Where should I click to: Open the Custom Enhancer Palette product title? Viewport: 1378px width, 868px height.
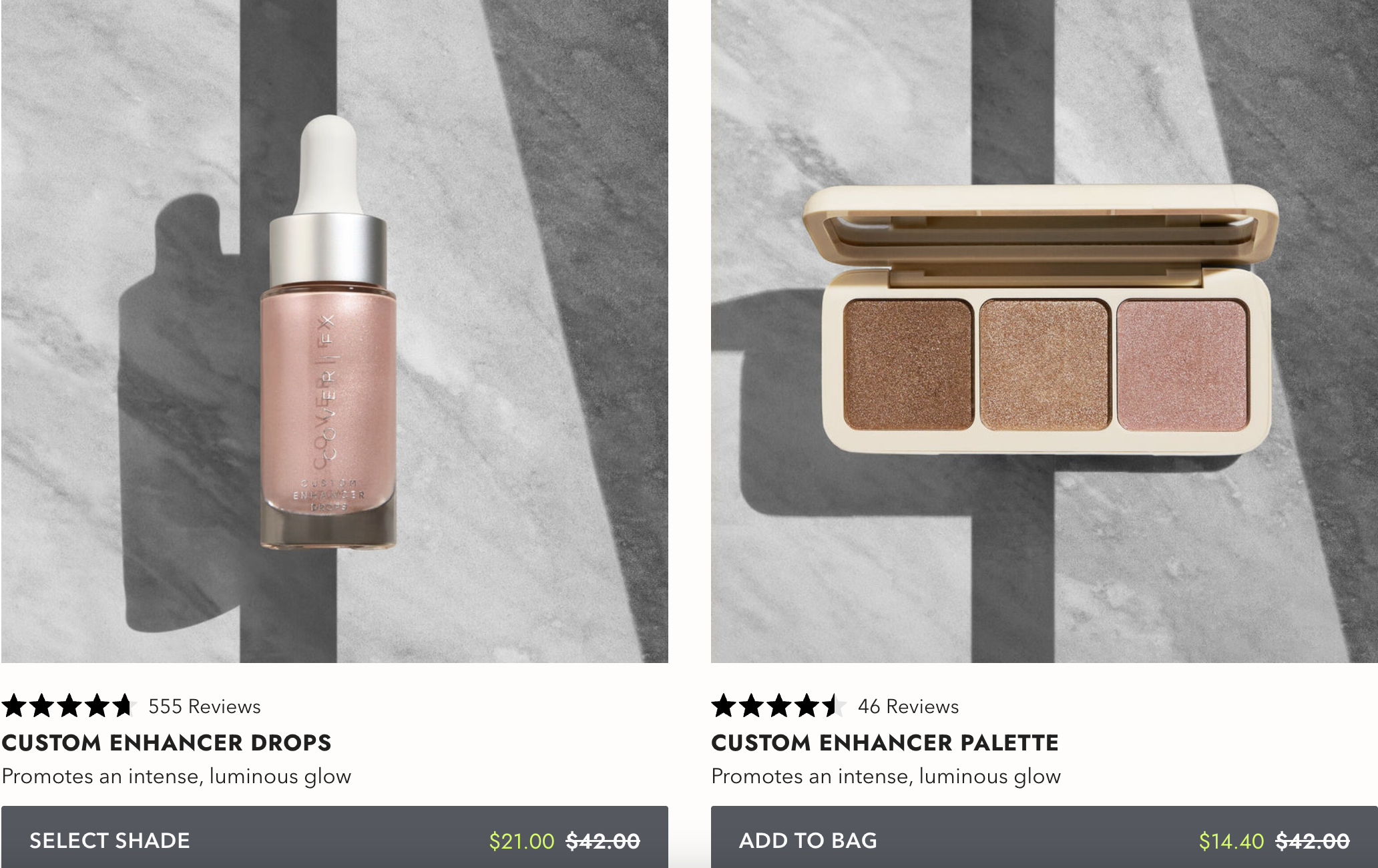point(885,742)
